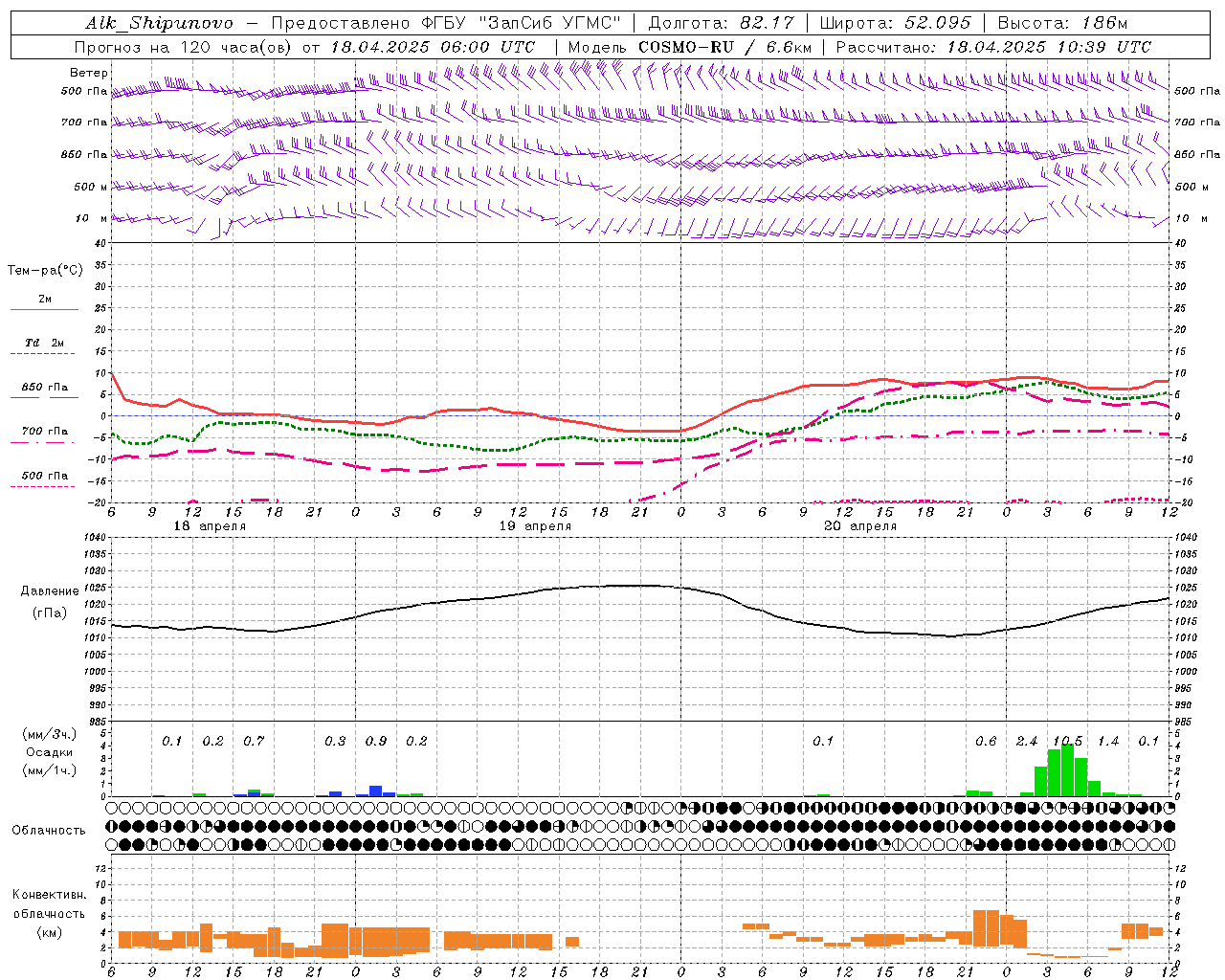This screenshot has height=980, width=1225.
Task: Click the "(мм/1ч.)" hourly precipitation unit label
Action: click(x=49, y=770)
